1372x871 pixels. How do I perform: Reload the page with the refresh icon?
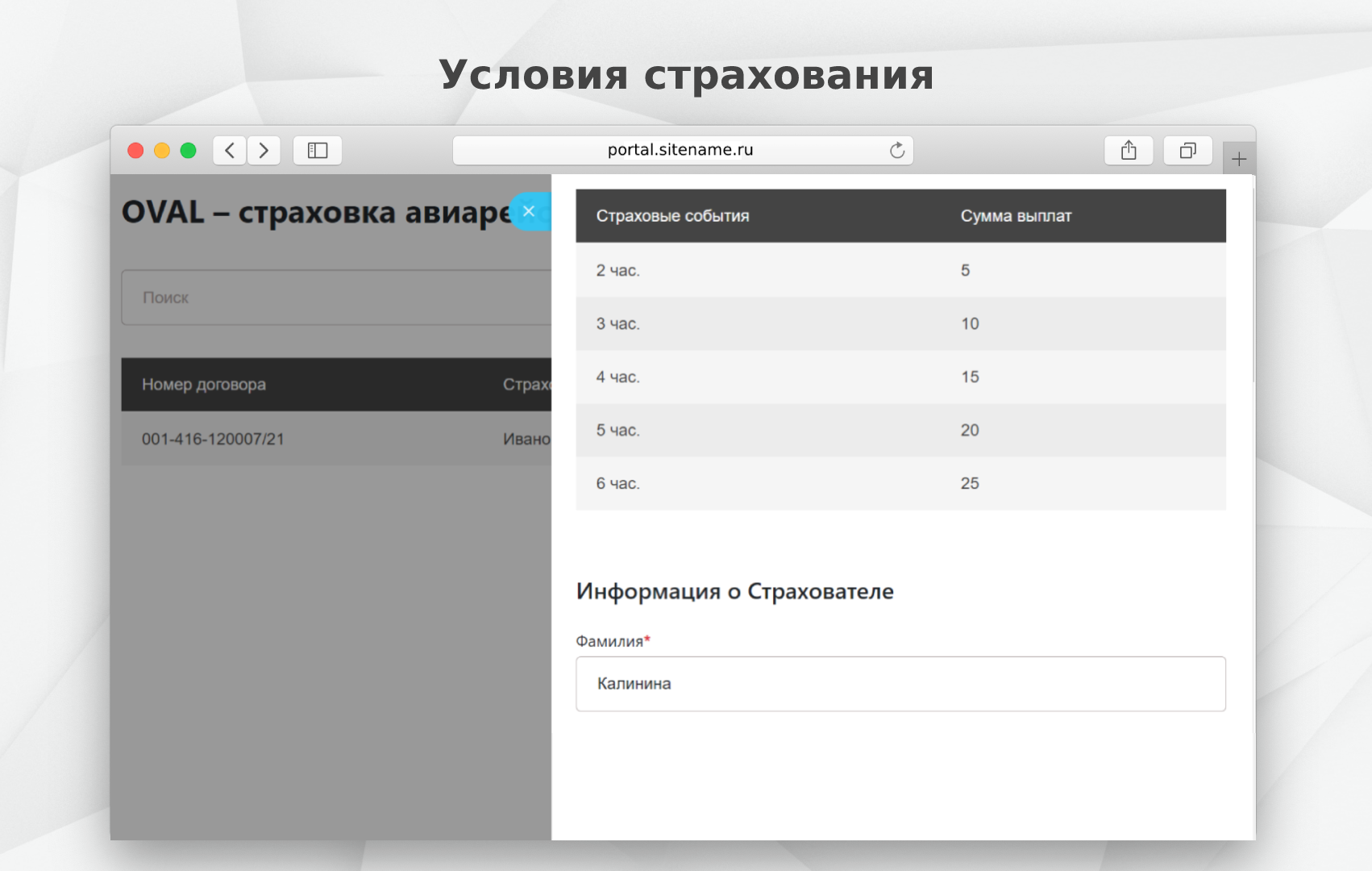pos(896,151)
